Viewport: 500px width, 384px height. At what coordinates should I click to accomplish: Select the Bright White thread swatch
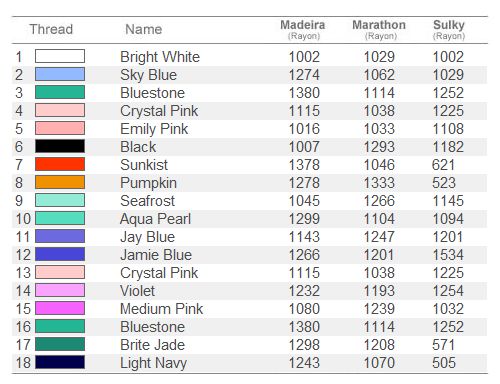click(x=60, y=56)
